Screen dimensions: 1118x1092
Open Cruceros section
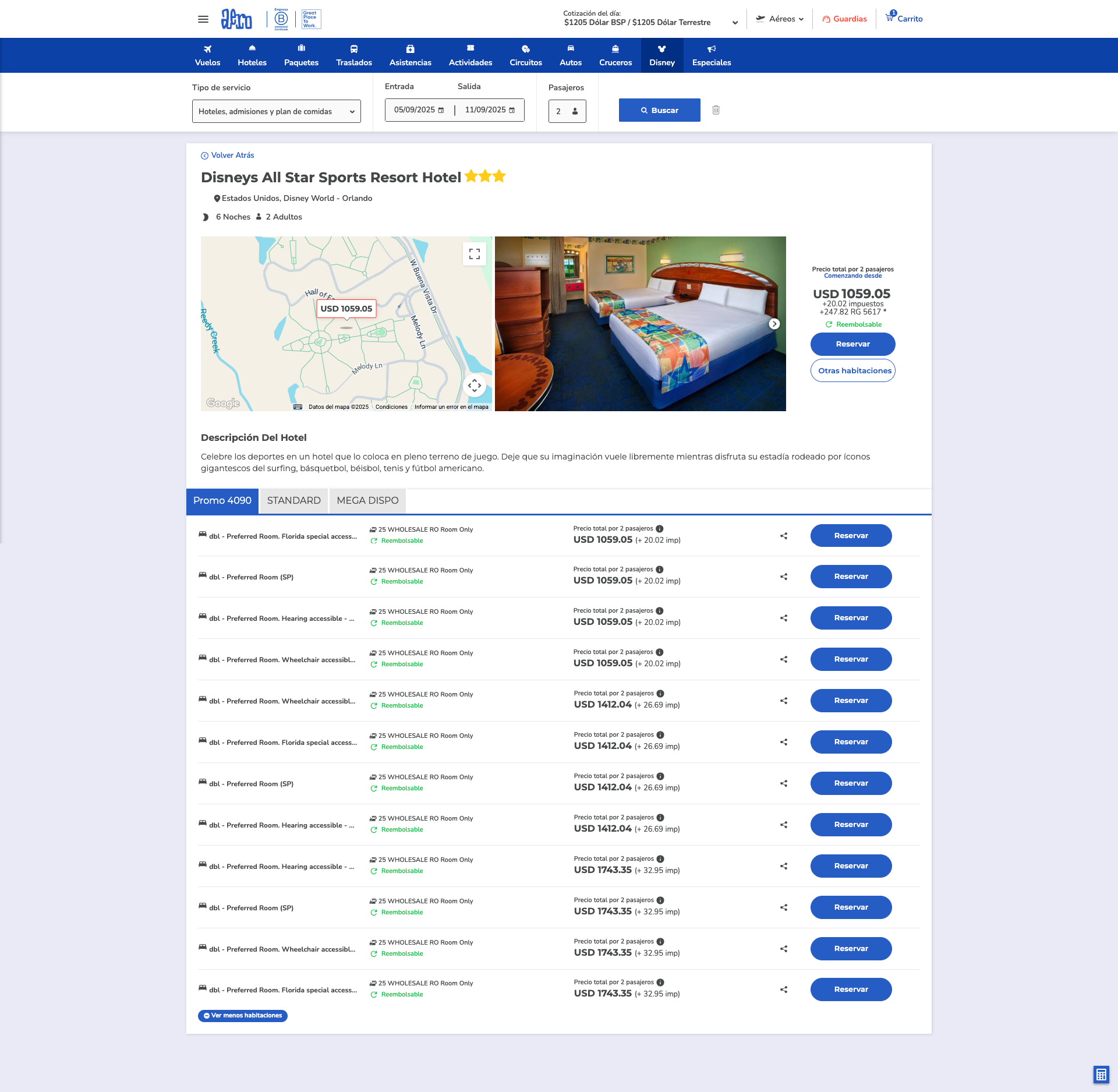click(615, 55)
